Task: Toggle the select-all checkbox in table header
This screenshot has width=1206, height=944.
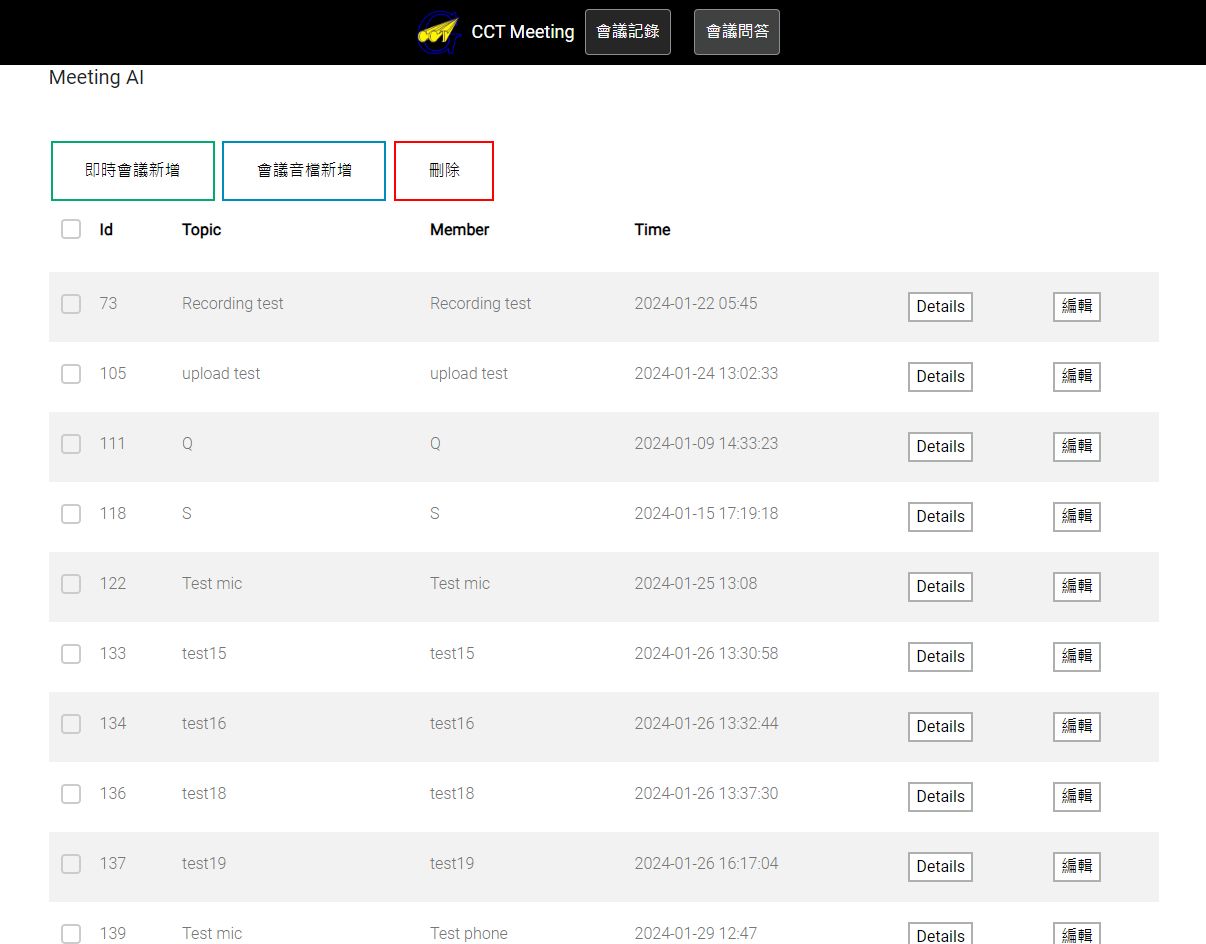Action: tap(71, 229)
